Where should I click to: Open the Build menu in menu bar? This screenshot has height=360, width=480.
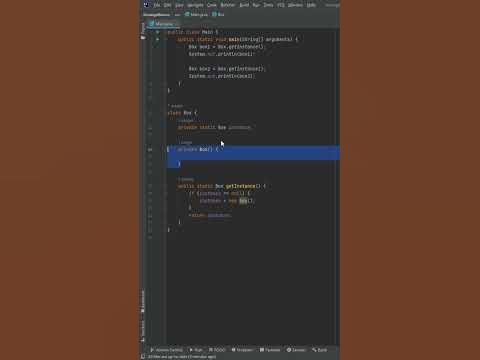tap(244, 5)
